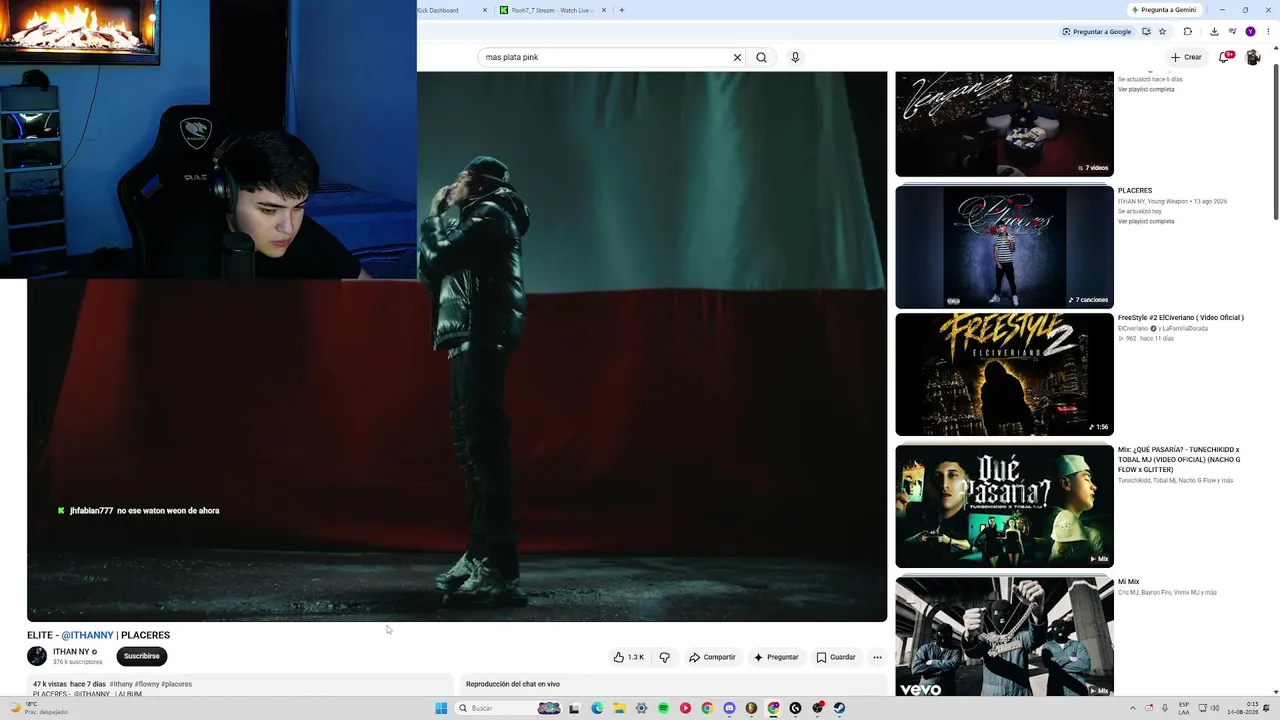This screenshot has width=1280, height=720.
Task: Open FreeStyle #2 ElCiveriano video title
Action: point(1181,318)
